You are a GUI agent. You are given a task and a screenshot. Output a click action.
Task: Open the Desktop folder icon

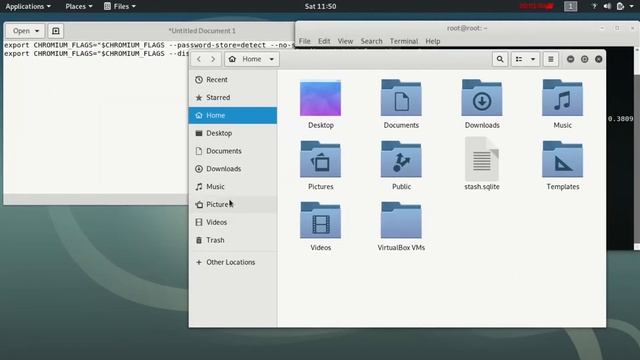coord(320,98)
